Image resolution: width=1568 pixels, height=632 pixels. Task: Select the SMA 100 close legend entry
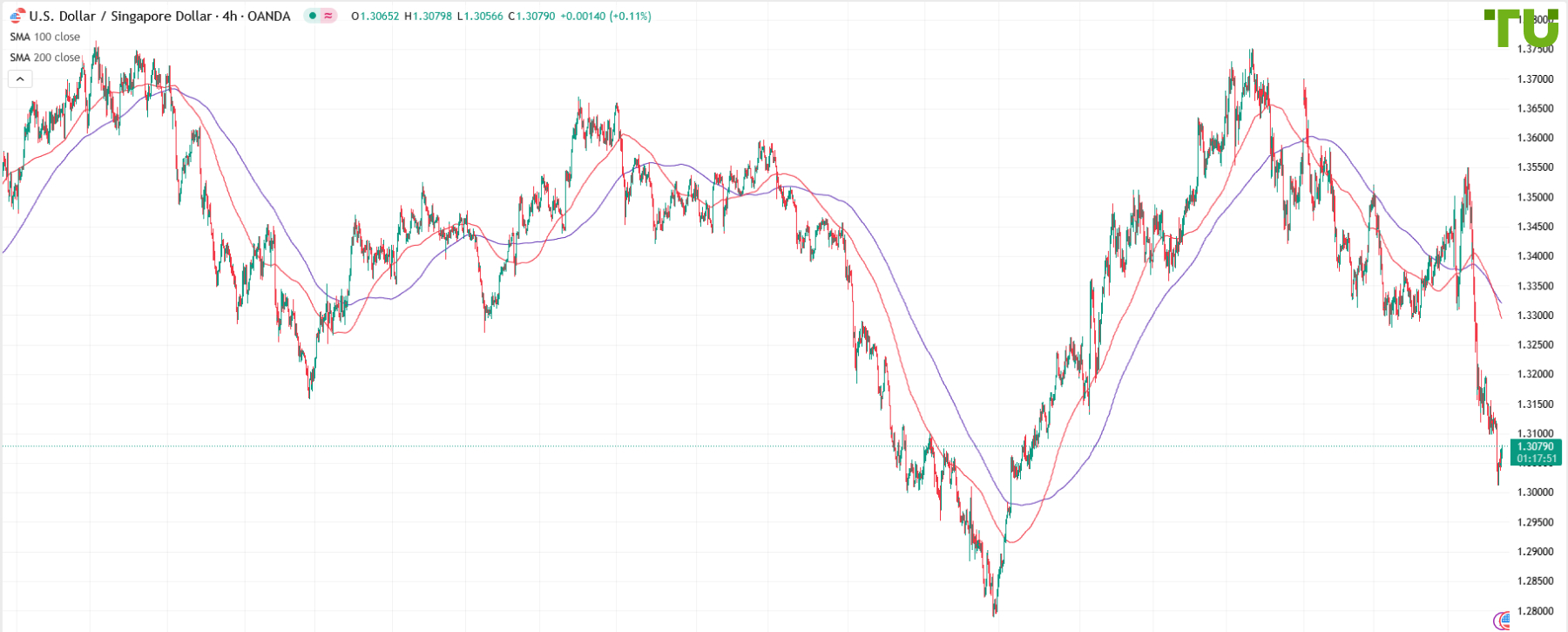(44, 37)
